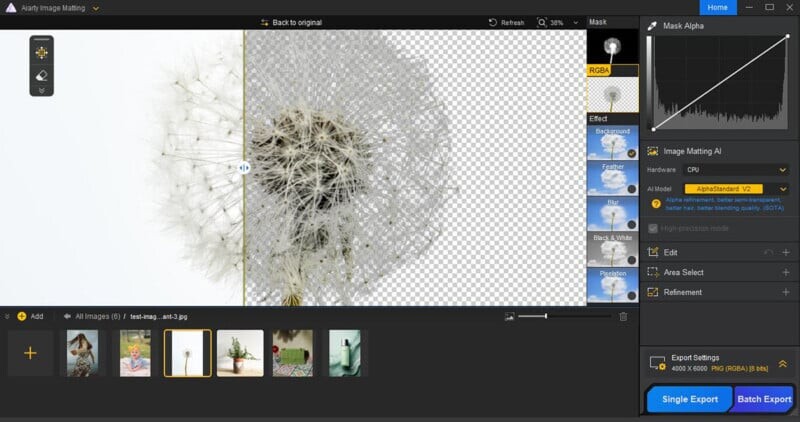Apply the Black & White effect

(x=612, y=248)
